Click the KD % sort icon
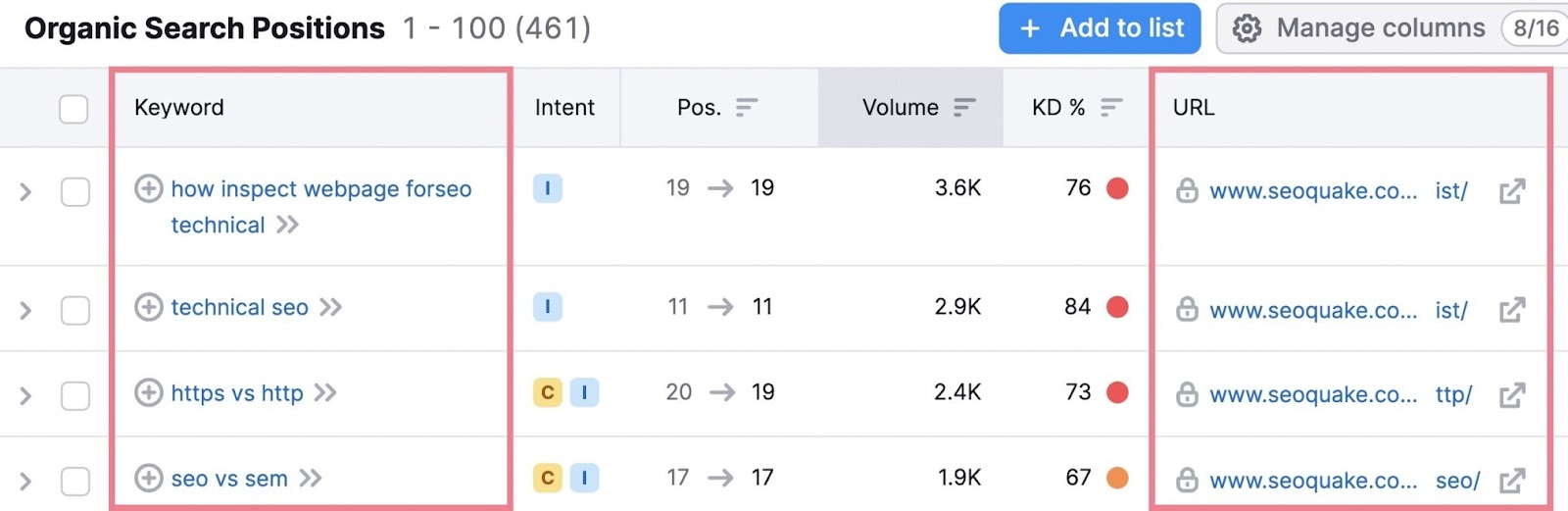The height and width of the screenshot is (511, 1568). click(x=1110, y=107)
